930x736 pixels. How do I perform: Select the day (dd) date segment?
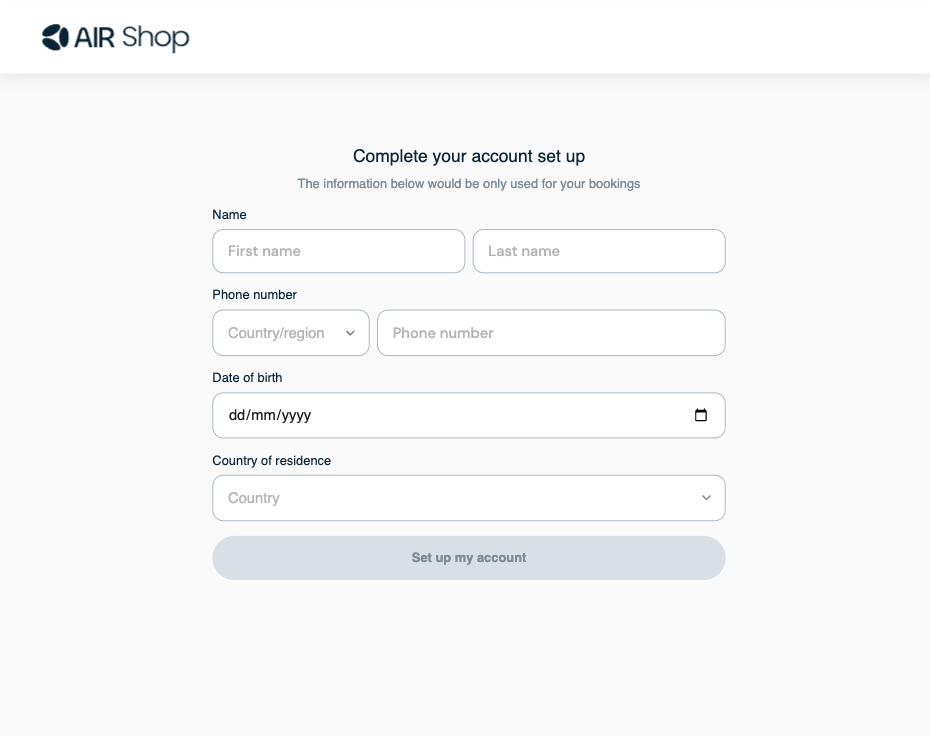click(237, 416)
